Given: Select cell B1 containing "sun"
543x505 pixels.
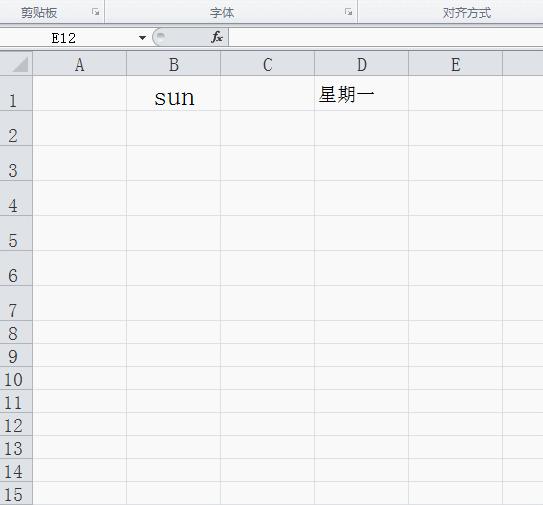Looking at the screenshot, I should 173,94.
